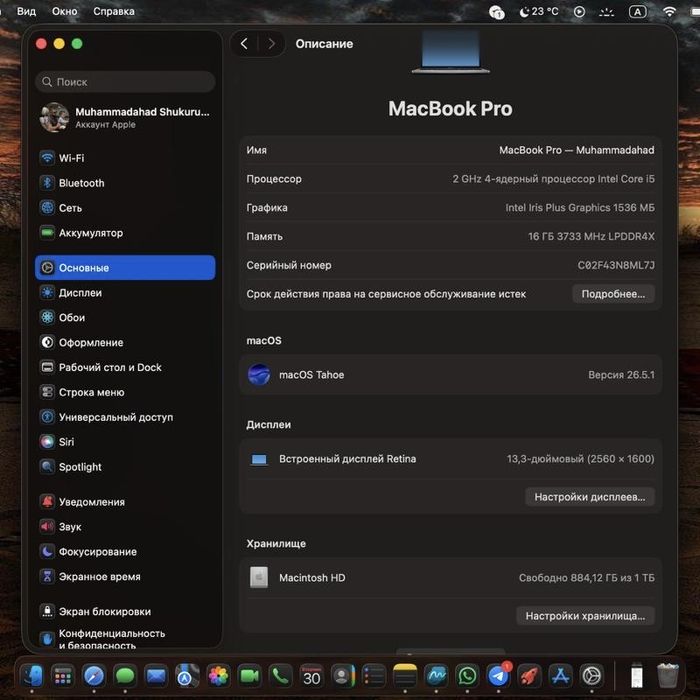700x700 pixels.
Task: Click Wi-Fi icon in the menu bar
Action: pyautogui.click(x=669, y=12)
